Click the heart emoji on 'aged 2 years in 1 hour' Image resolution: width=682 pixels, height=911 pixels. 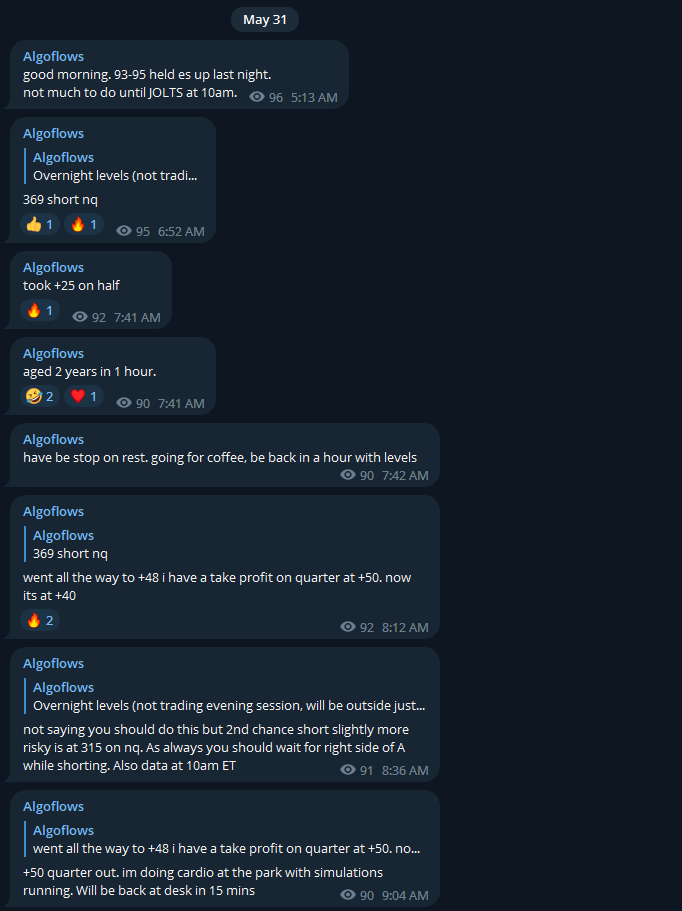tap(83, 396)
